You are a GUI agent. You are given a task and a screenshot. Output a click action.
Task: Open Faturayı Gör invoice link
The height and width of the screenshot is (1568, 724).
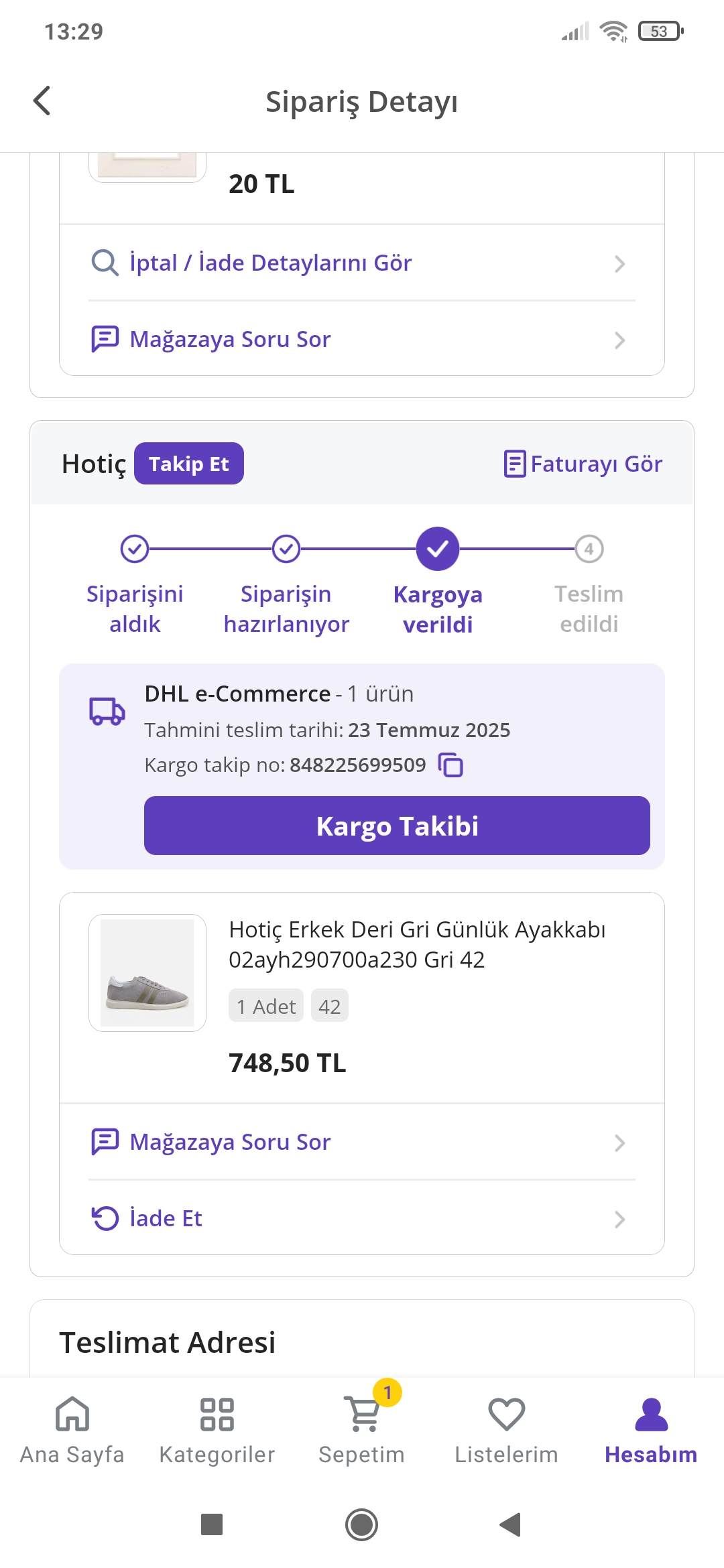pyautogui.click(x=583, y=464)
